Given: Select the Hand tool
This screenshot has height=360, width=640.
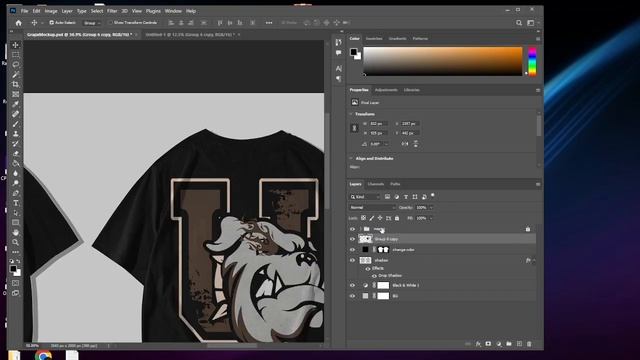Looking at the screenshot, I should [x=16, y=232].
